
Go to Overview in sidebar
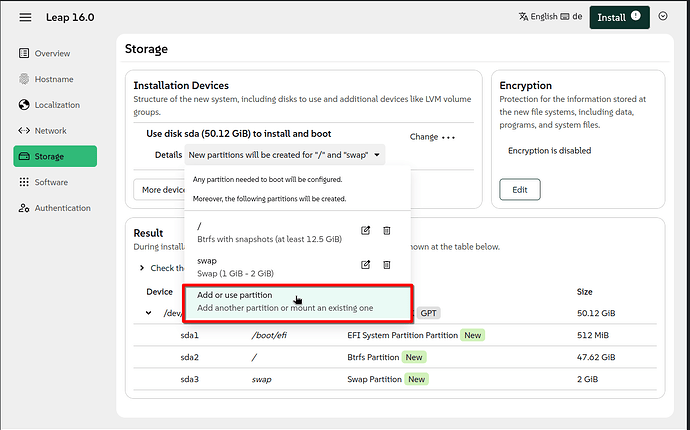(x=51, y=53)
